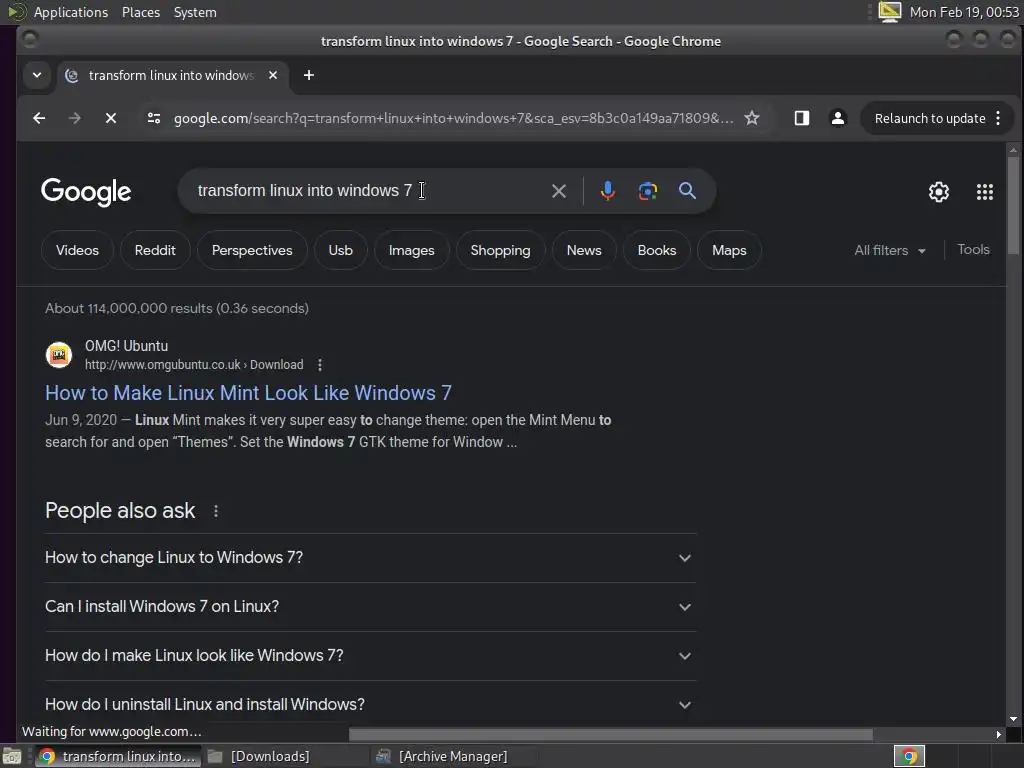The width and height of the screenshot is (1024, 768).
Task: View site information icon in address bar
Action: [154, 118]
